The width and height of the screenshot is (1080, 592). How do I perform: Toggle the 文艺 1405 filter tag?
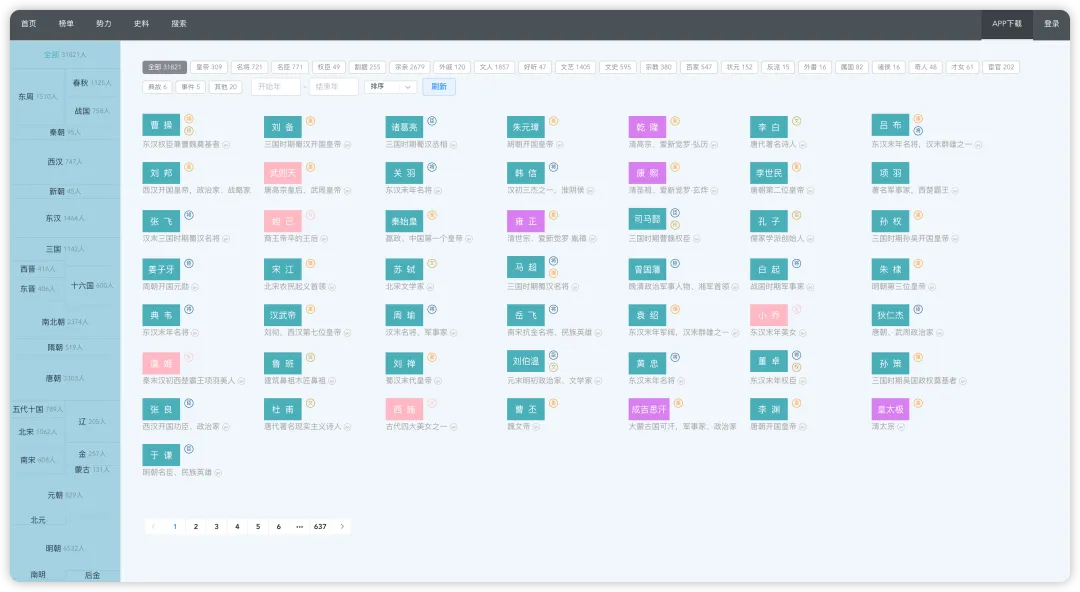click(575, 67)
